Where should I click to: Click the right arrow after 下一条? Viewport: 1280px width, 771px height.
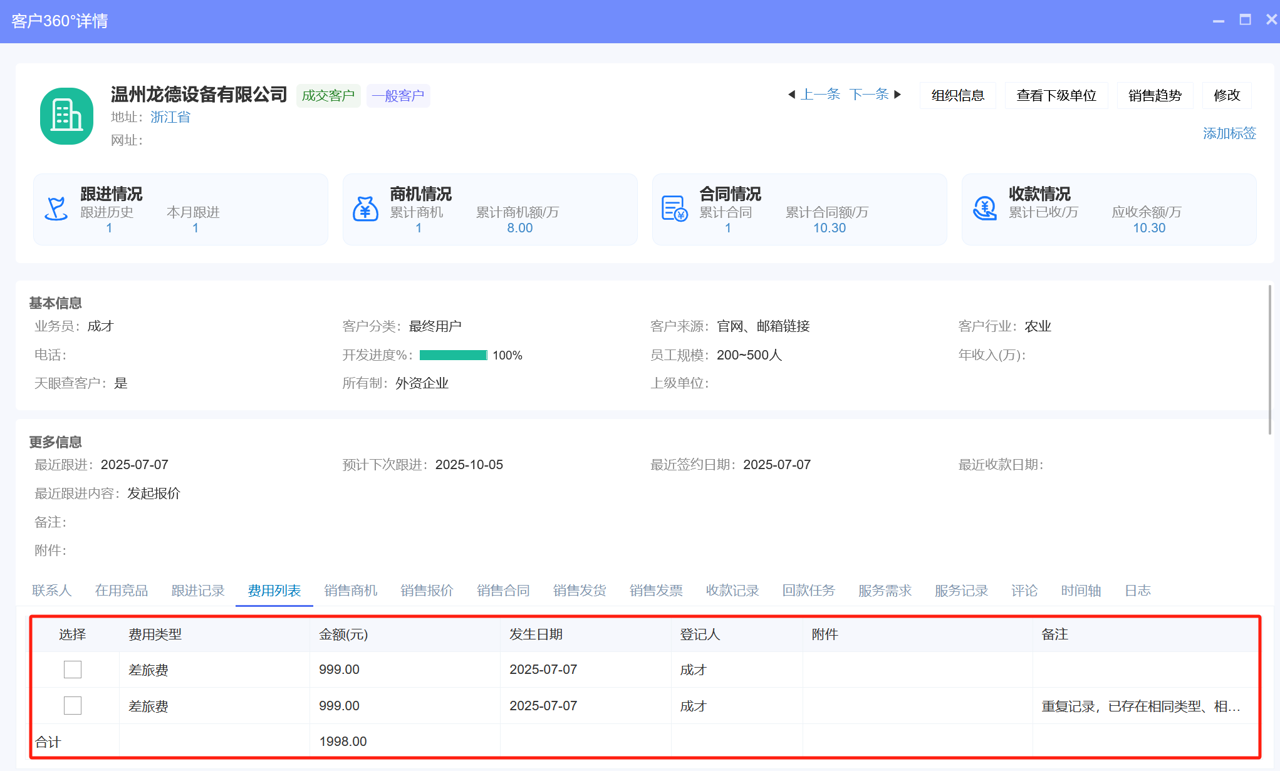point(897,94)
